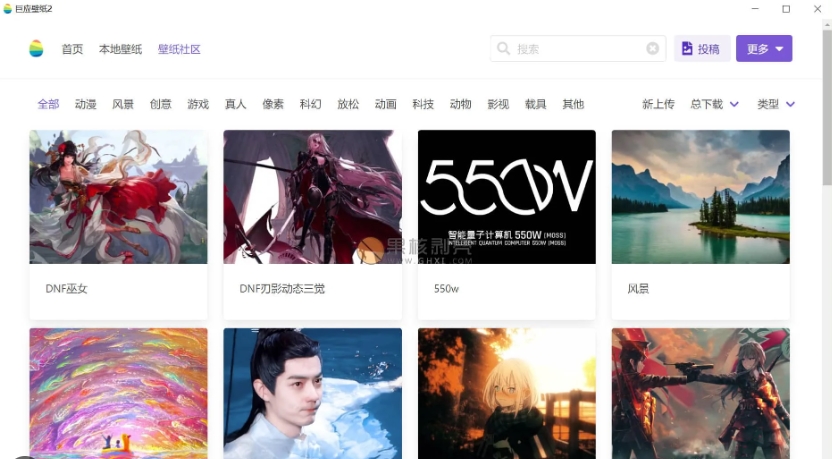This screenshot has height=459, width=832.
Task: Open the 更多 dropdown menu
Action: (x=764, y=49)
